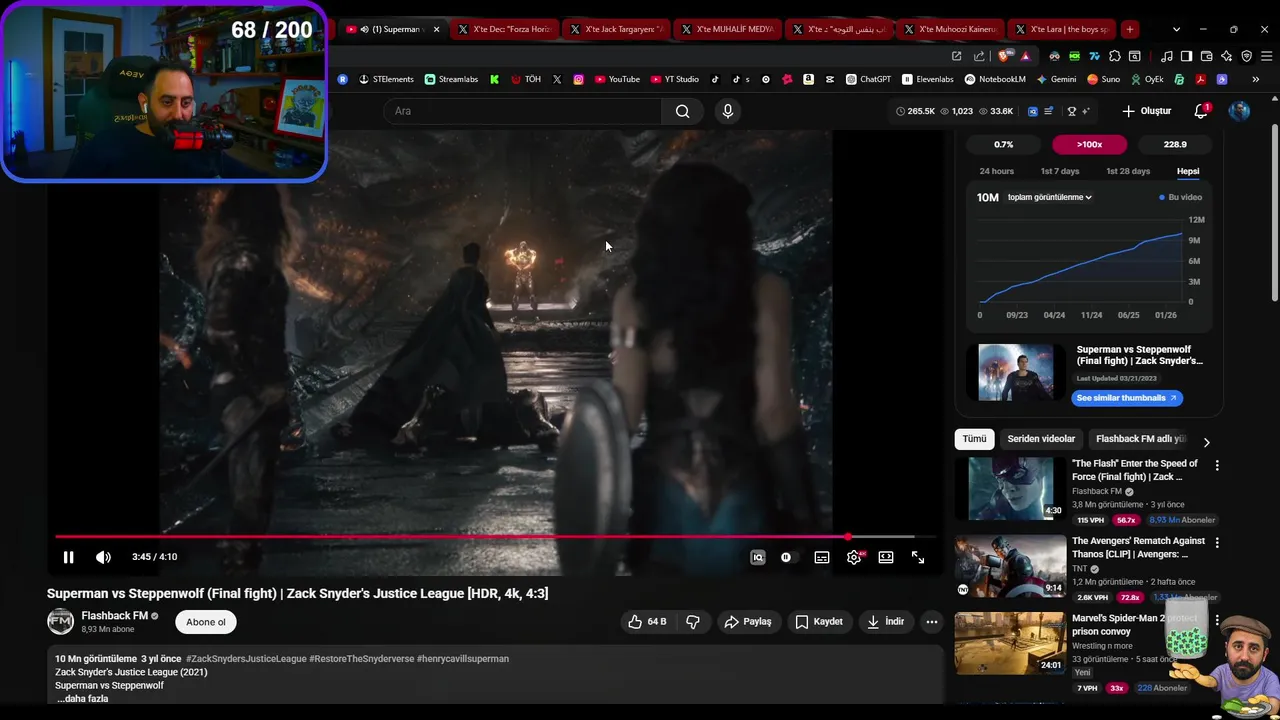1280x720 pixels.
Task: Select the Seriden videolar chip
Action: click(1041, 439)
